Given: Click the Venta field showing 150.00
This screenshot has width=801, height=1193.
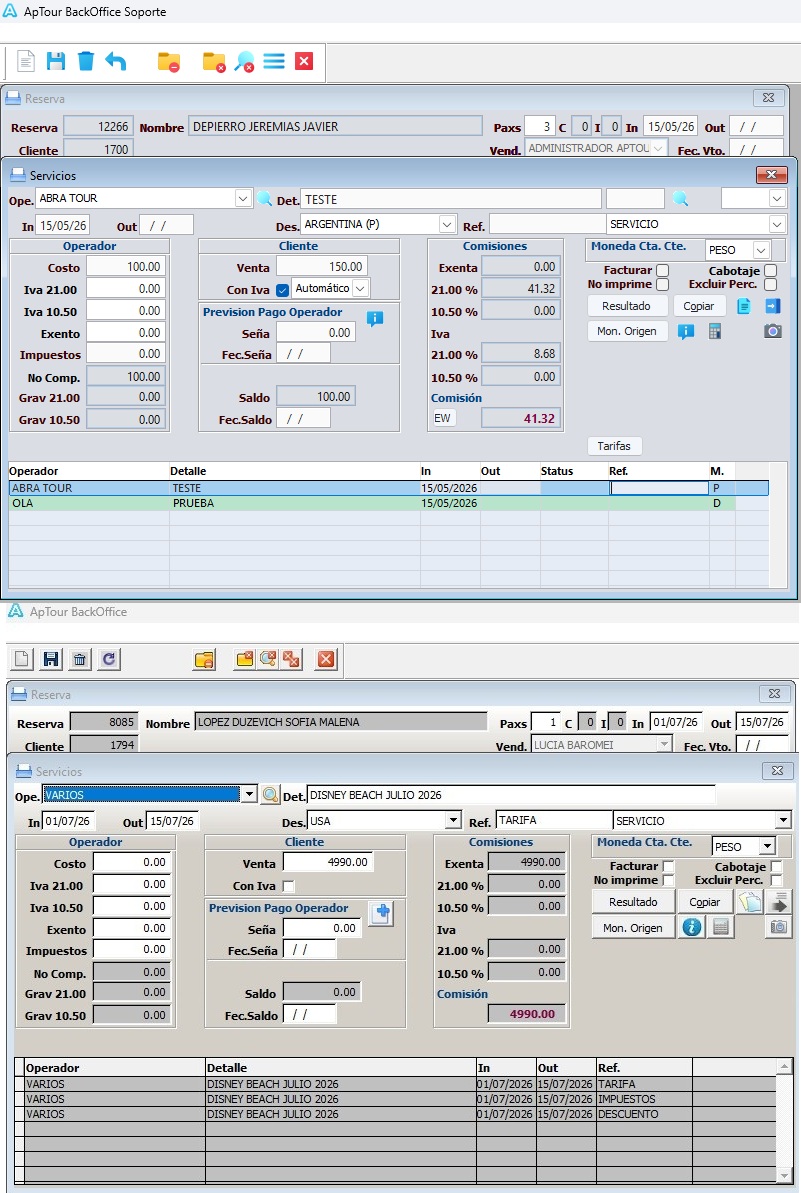Looking at the screenshot, I should 322,267.
